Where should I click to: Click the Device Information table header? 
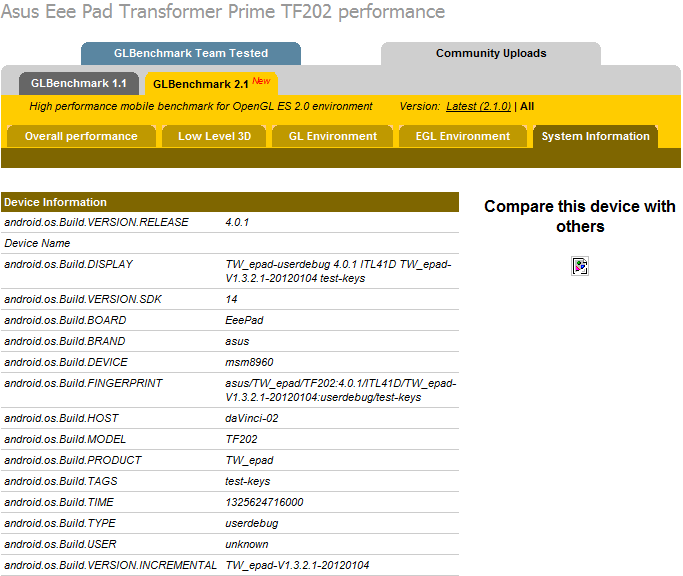tap(56, 202)
